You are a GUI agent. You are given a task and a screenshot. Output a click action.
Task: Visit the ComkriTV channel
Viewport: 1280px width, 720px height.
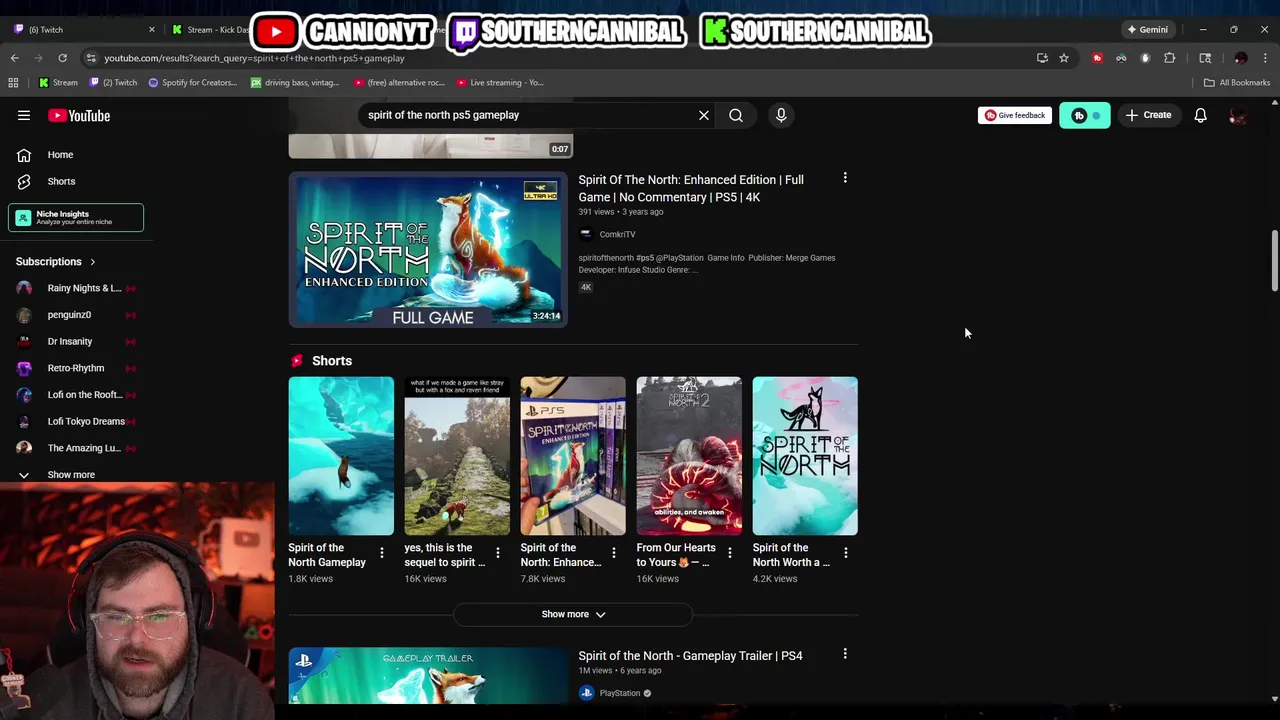coord(617,235)
